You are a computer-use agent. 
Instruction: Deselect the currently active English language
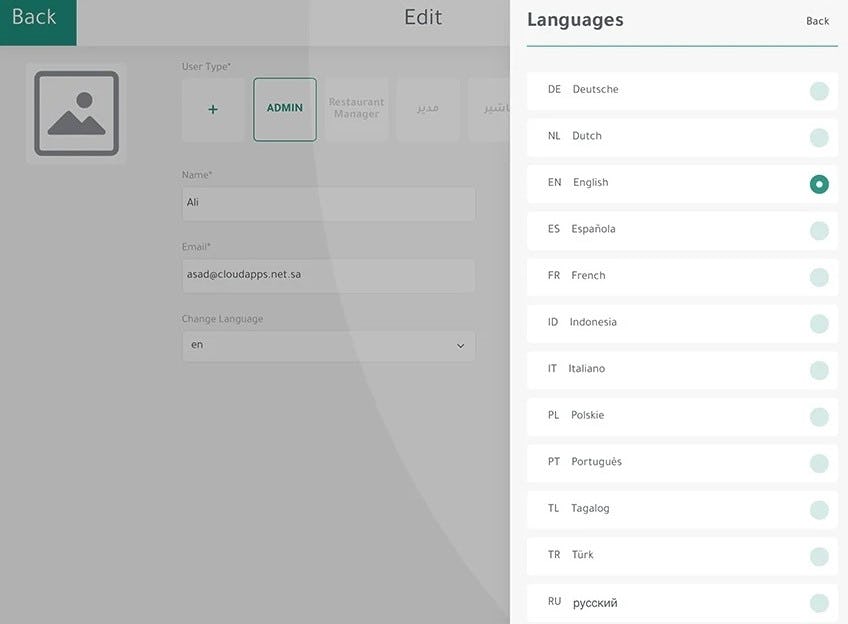tap(819, 184)
